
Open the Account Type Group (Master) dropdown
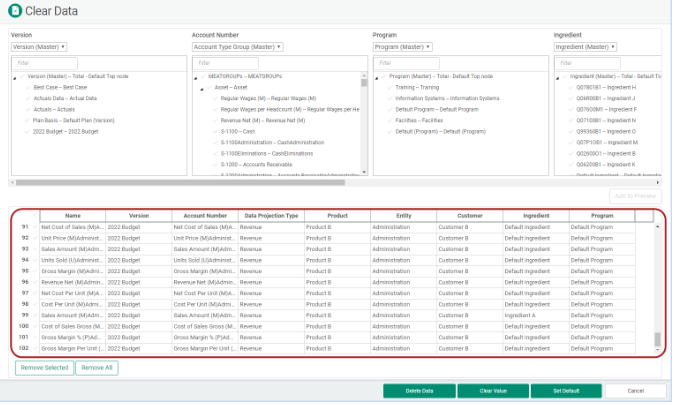click(237, 47)
